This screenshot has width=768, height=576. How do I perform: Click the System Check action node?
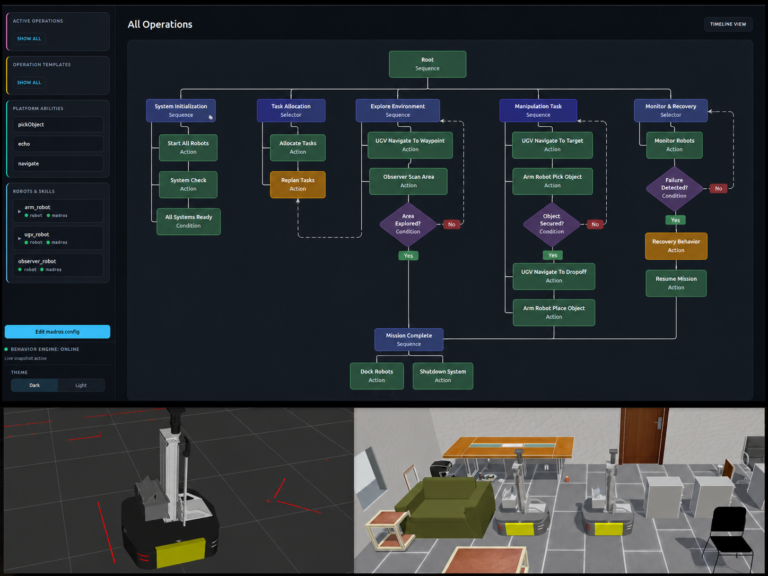pos(188,184)
